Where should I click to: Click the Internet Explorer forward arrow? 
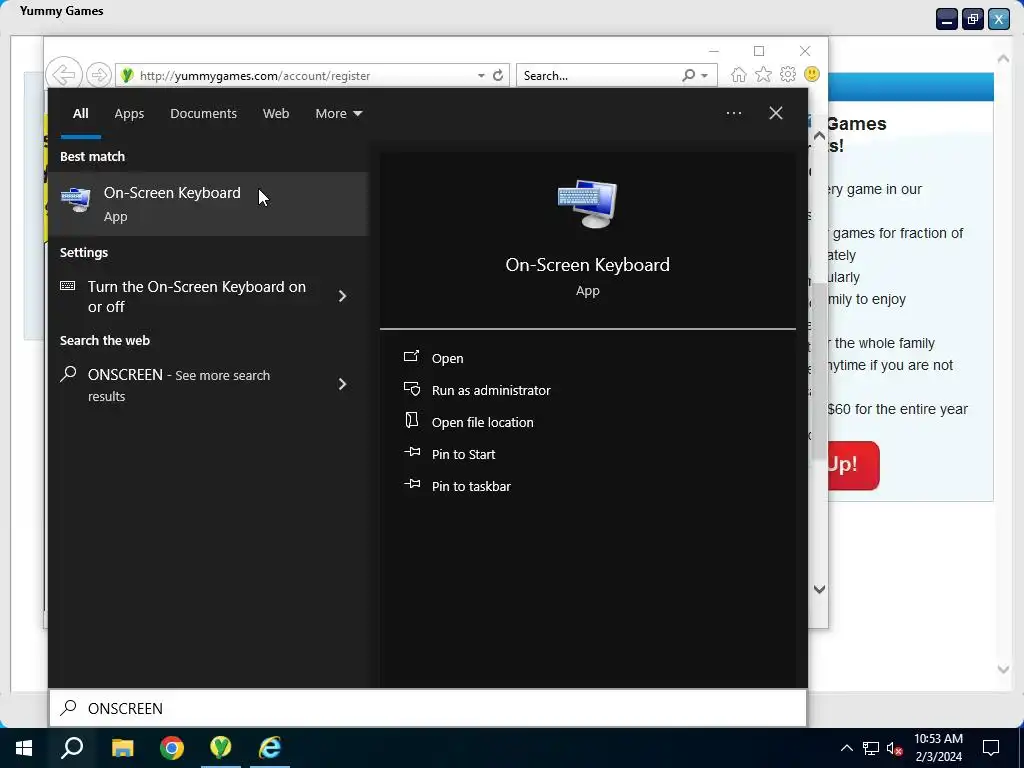[x=99, y=75]
